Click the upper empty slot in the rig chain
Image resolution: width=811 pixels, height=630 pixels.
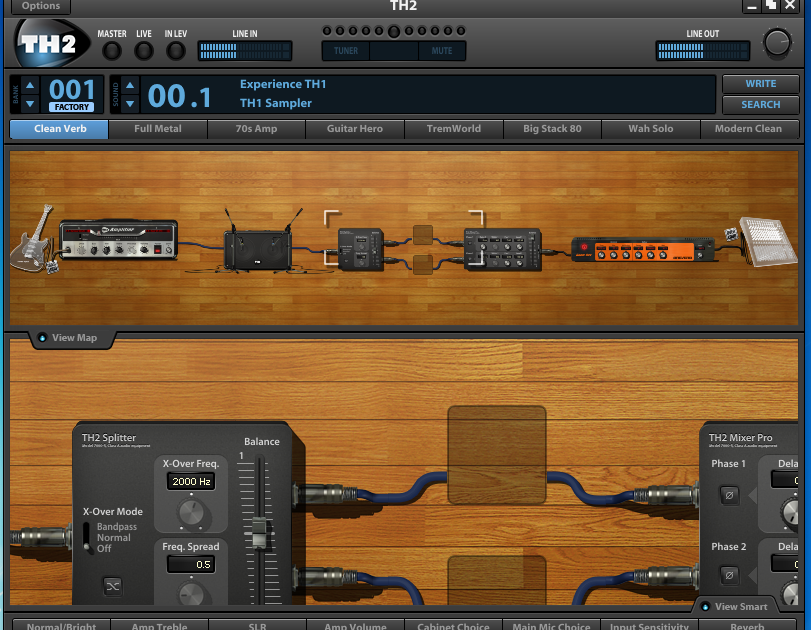(423, 235)
